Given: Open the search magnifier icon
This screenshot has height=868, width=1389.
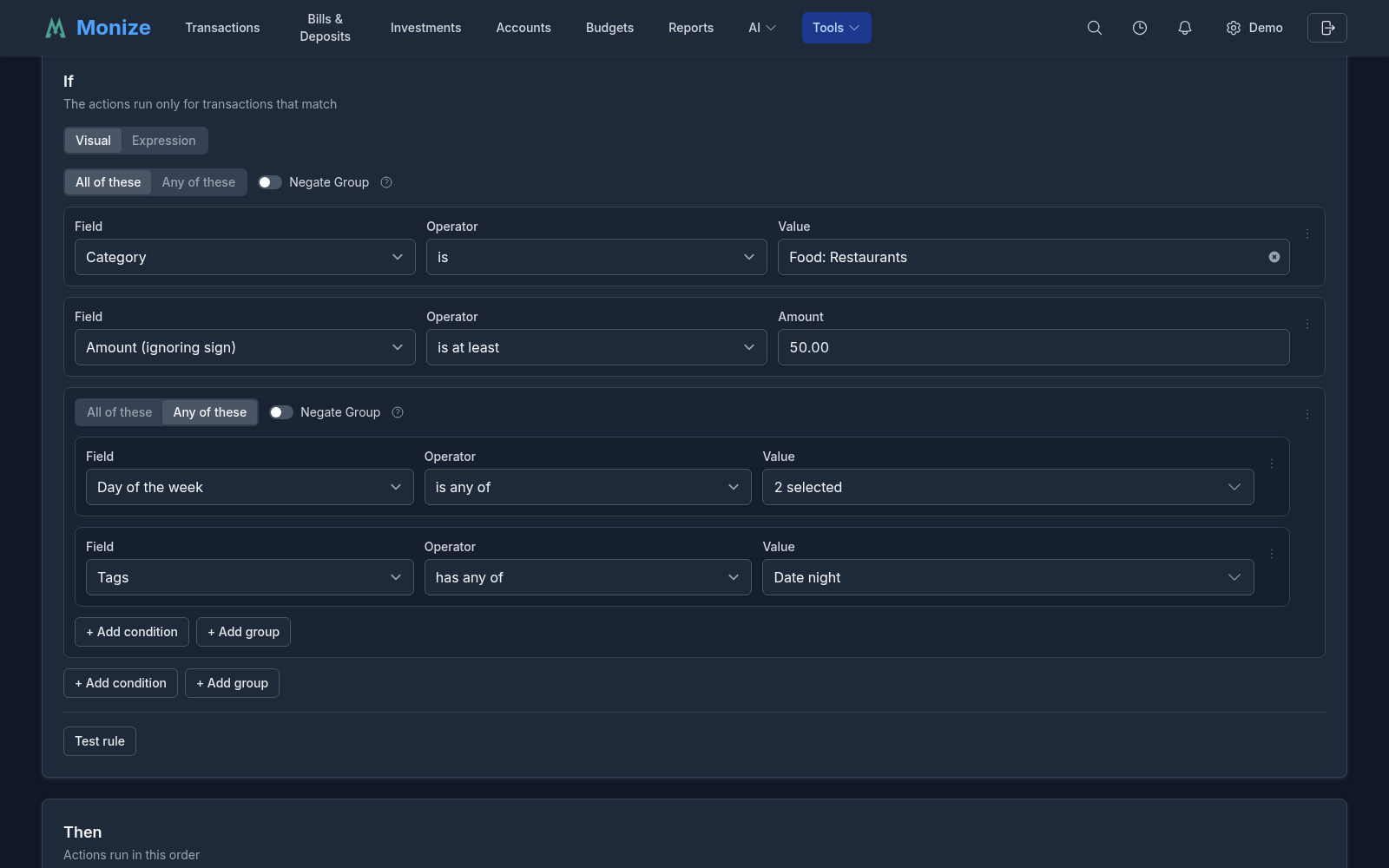Looking at the screenshot, I should coord(1095,28).
